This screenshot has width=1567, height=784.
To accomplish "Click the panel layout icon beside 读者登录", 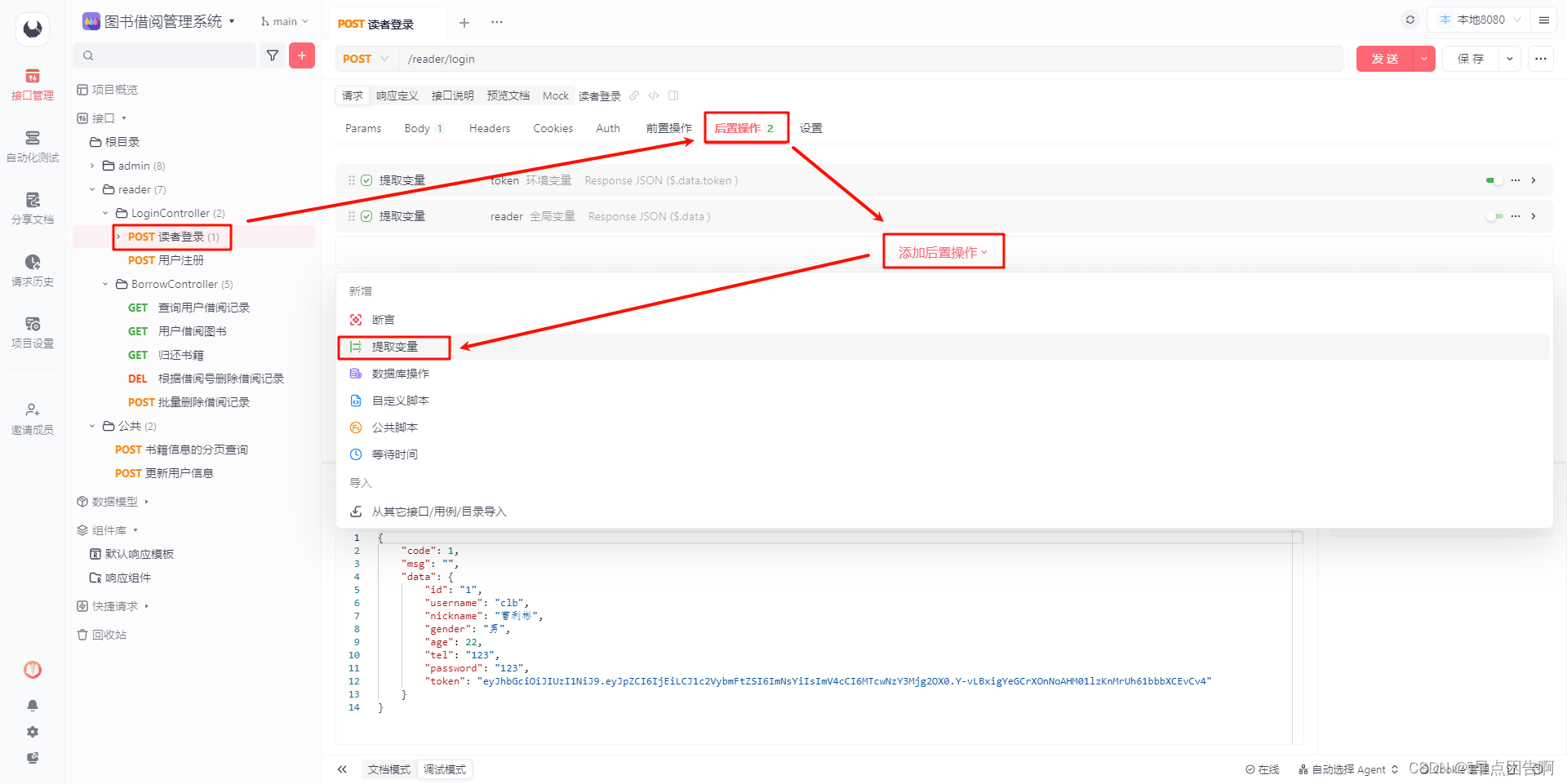I will (673, 95).
